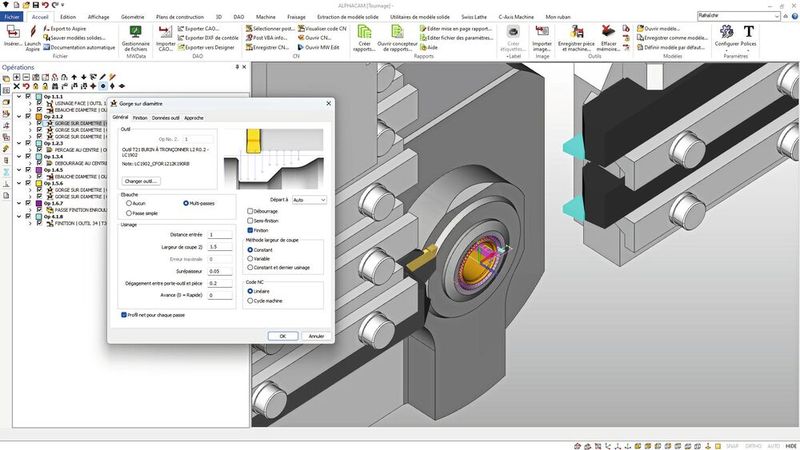
Task: Switch to the Données outil tab
Action: [166, 118]
